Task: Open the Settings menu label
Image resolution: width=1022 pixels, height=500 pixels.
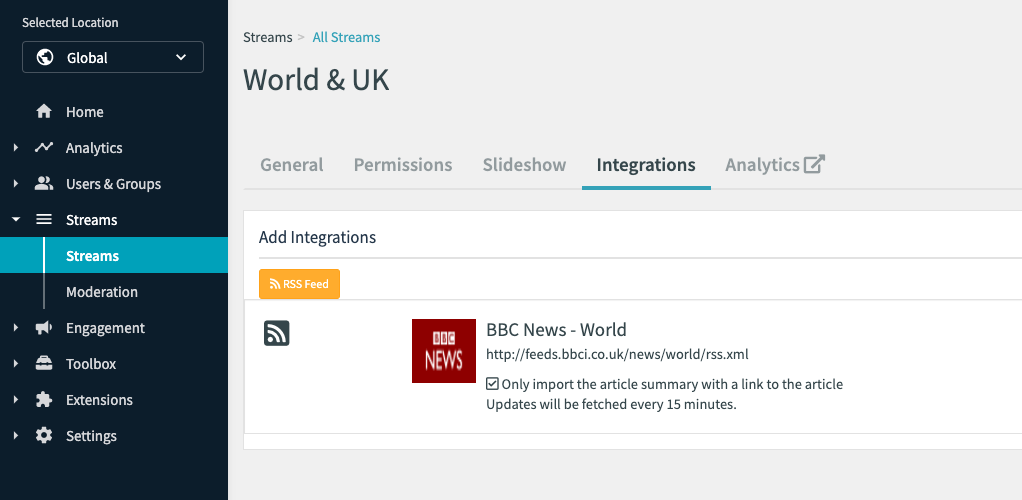Action: coord(91,435)
